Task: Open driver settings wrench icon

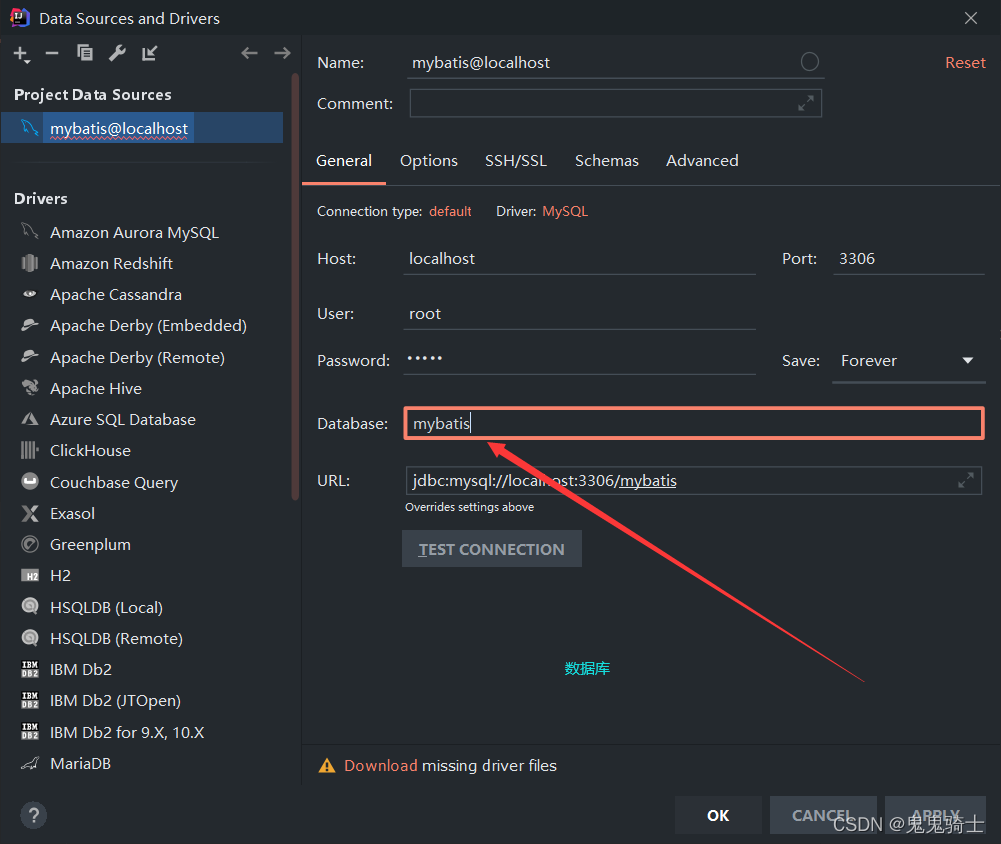Action: coord(117,53)
